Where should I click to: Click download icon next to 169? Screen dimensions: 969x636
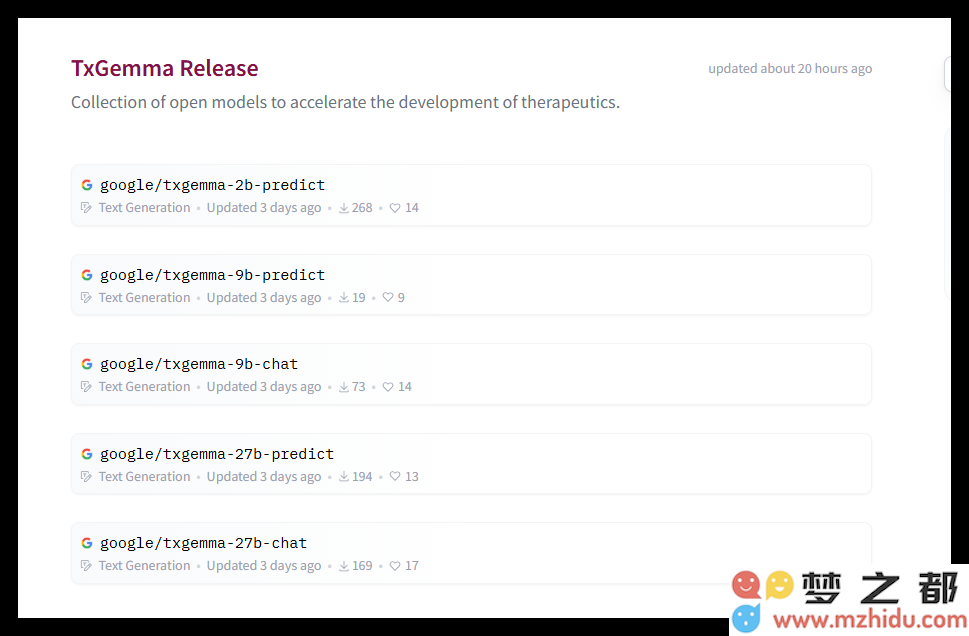pos(344,566)
